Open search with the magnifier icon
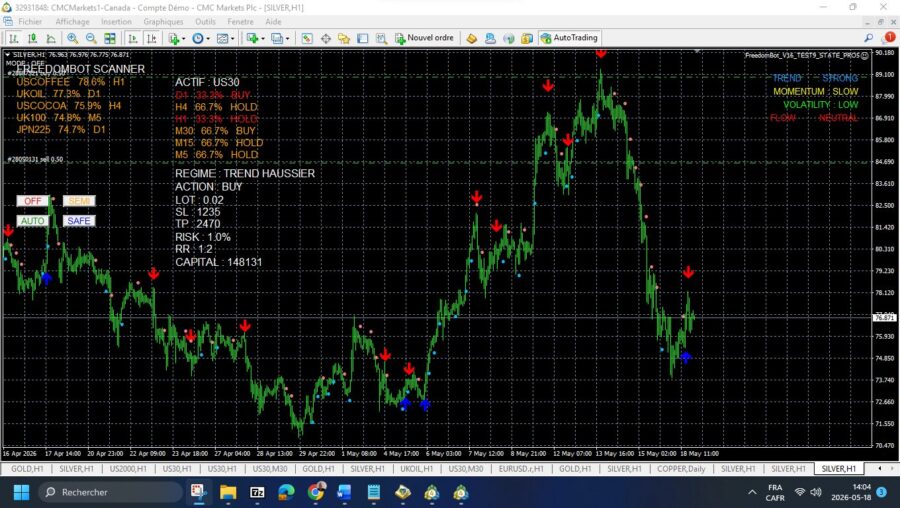Screen dimensions: 900x508 coord(869,38)
